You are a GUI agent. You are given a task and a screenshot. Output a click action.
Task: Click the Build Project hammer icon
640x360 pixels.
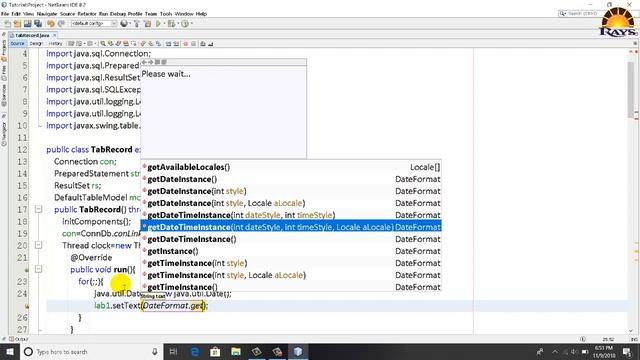coord(137,24)
